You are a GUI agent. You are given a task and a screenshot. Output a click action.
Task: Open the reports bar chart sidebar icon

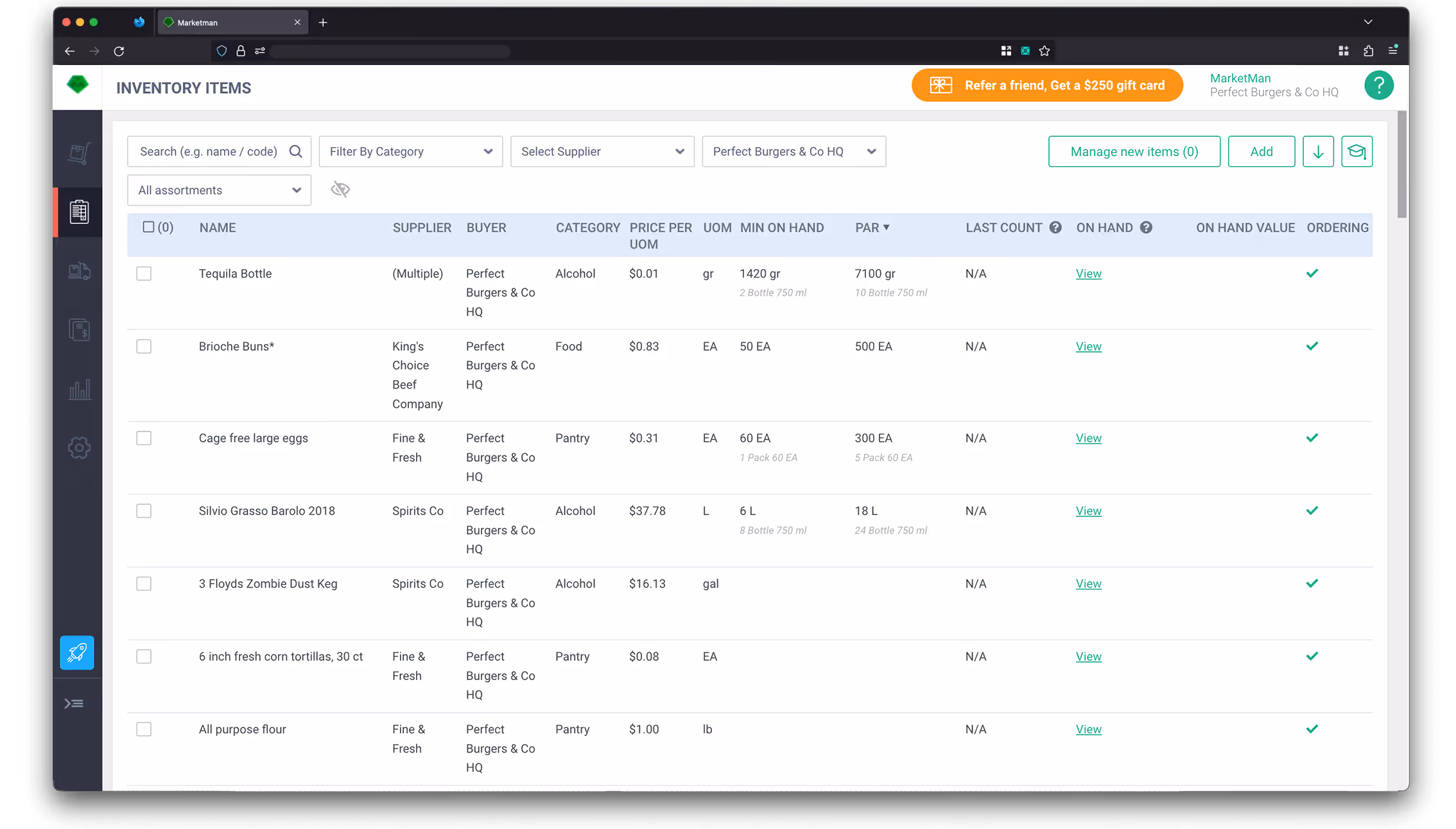[79, 389]
